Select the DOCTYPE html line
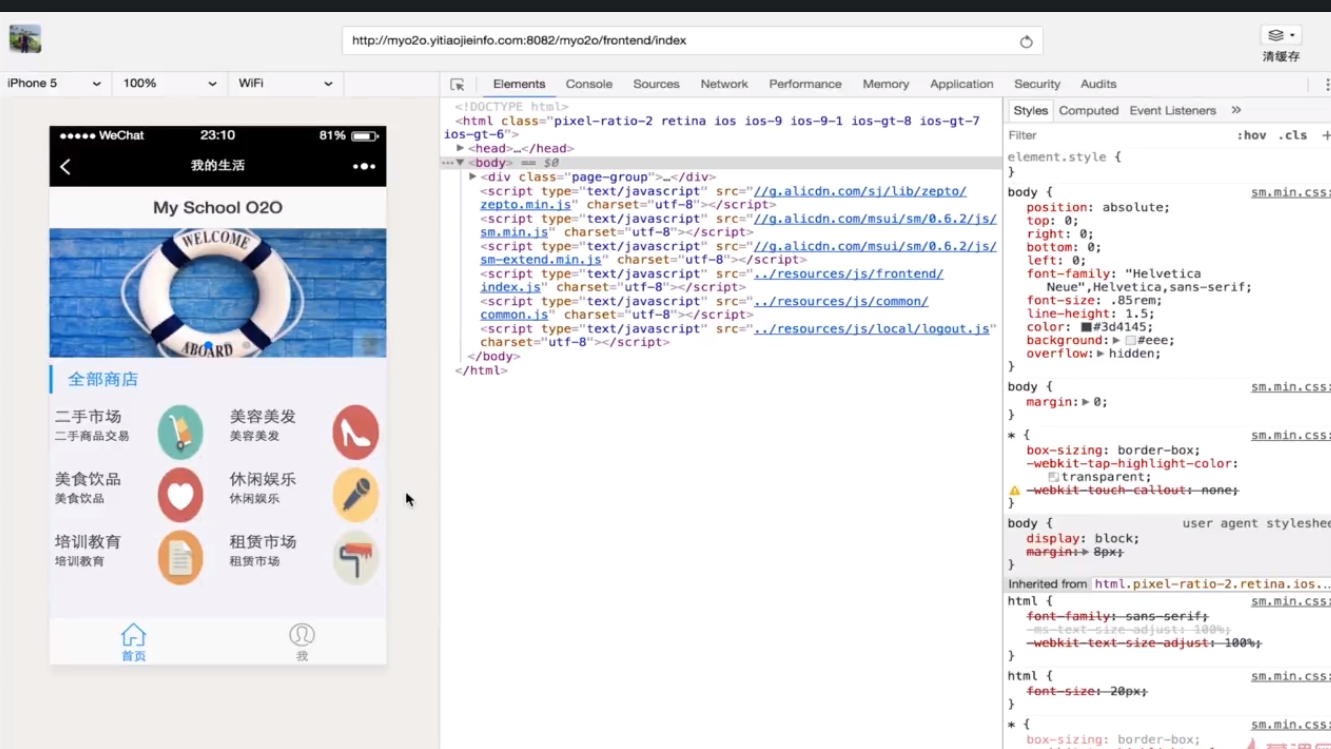Viewport: 1331px width, 749px height. point(511,107)
